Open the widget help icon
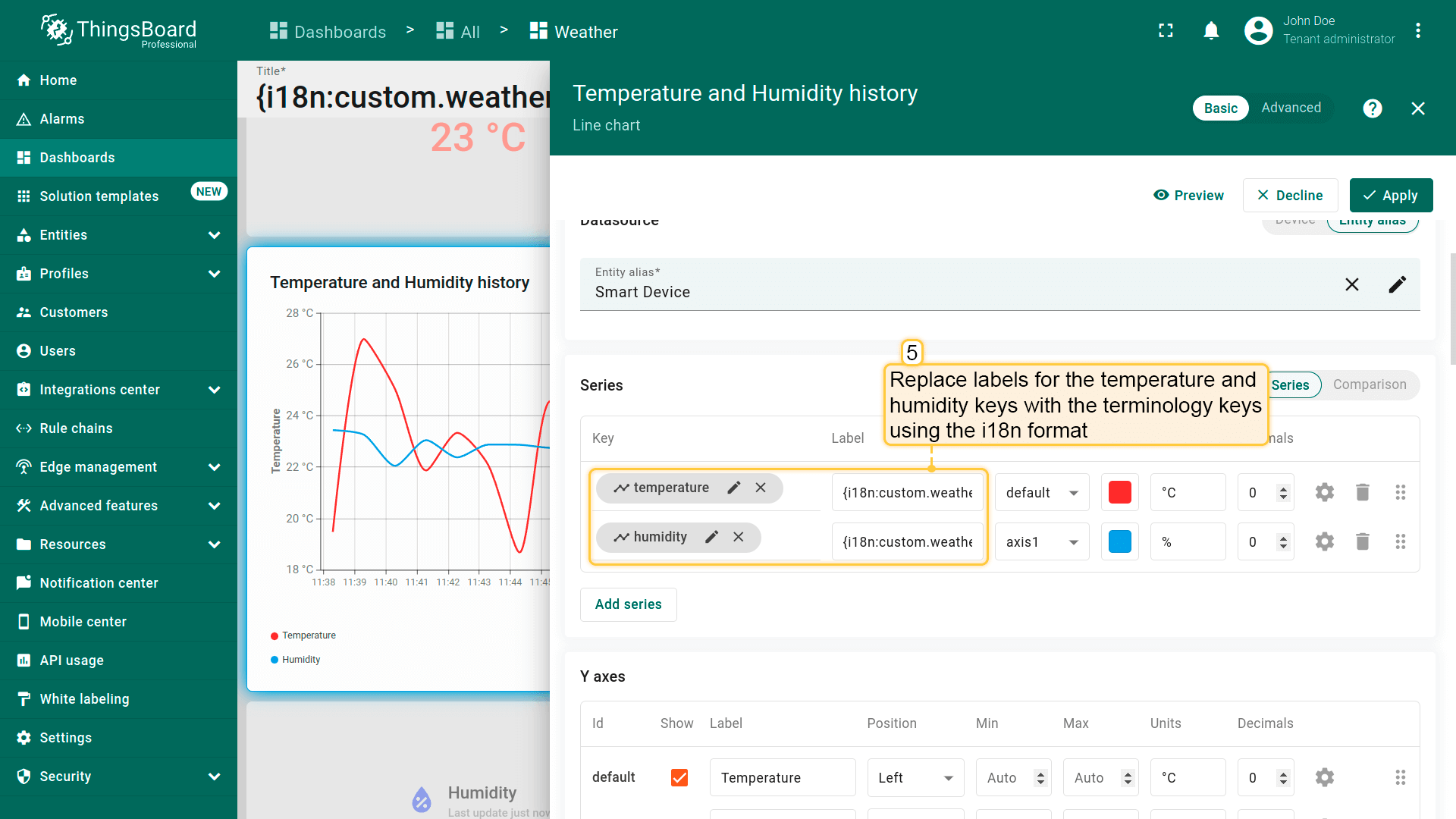1456x819 pixels. click(x=1372, y=108)
